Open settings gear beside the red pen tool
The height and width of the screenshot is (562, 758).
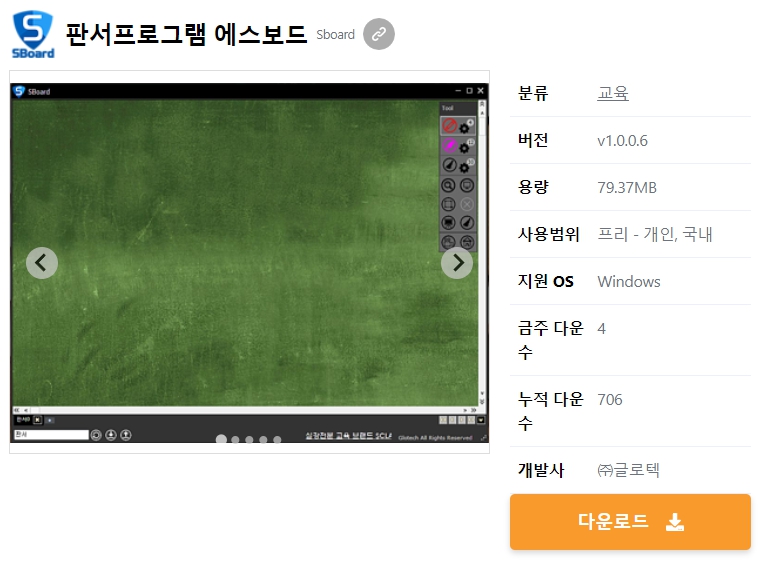pos(465,128)
